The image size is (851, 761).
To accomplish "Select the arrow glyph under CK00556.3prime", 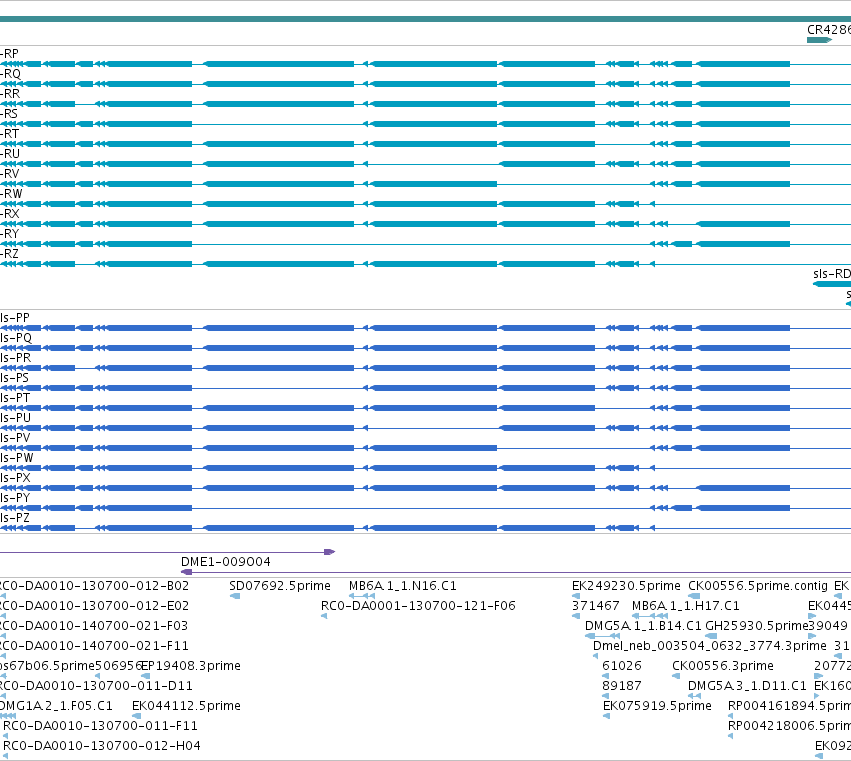I will pyautogui.click(x=676, y=676).
